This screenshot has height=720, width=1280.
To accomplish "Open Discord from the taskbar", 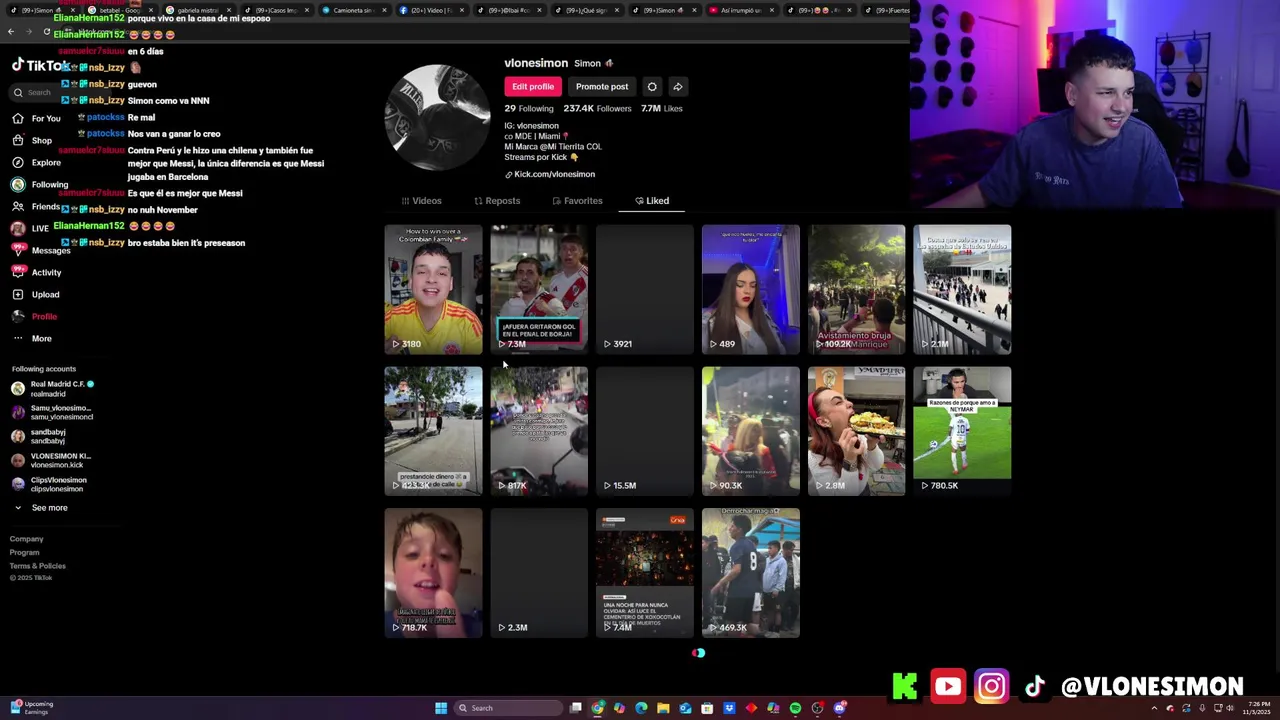I will [839, 708].
